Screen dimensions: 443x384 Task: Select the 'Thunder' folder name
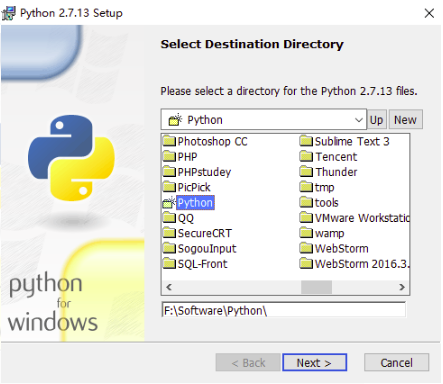pos(336,172)
